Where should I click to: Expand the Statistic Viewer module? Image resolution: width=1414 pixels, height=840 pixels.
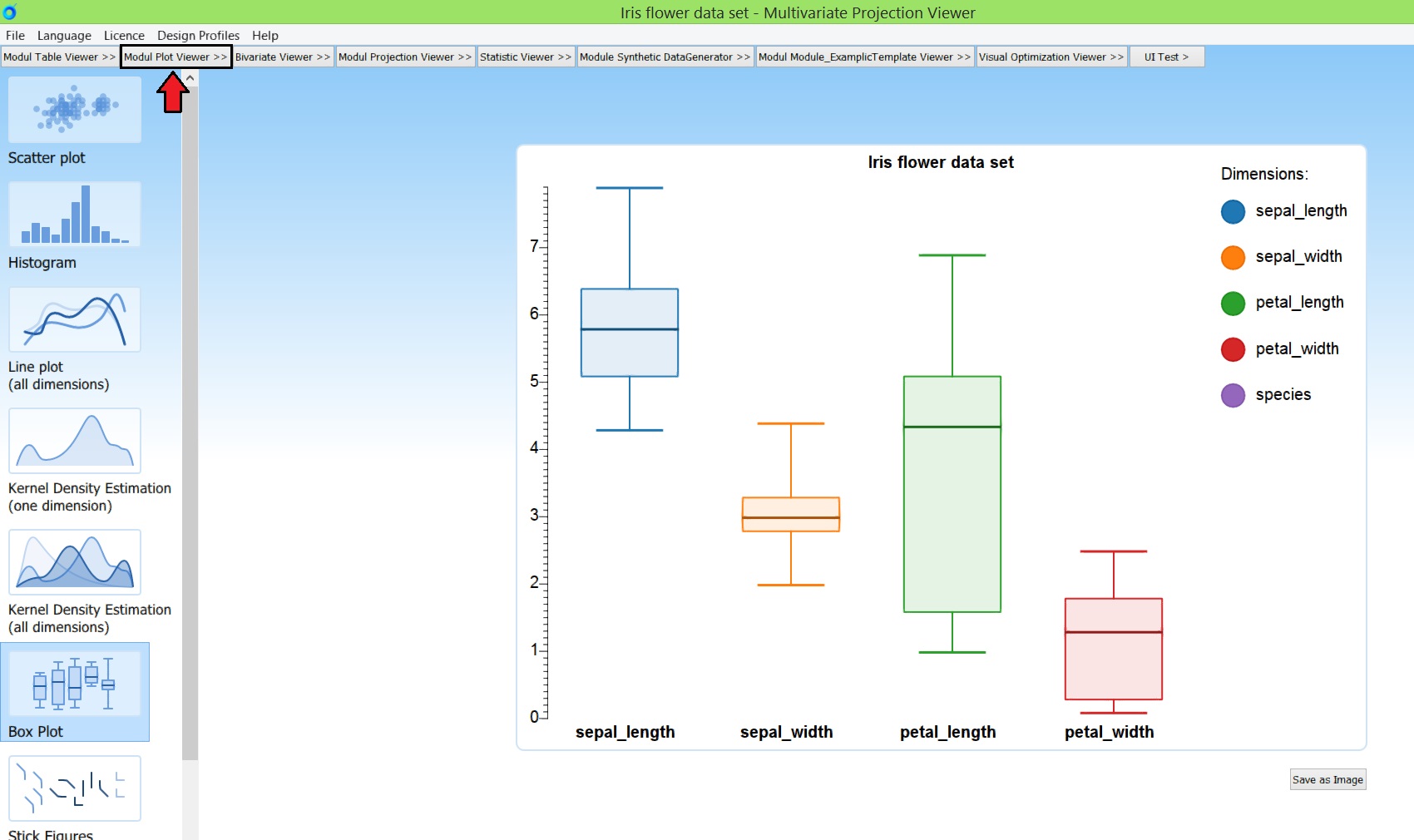coord(525,57)
